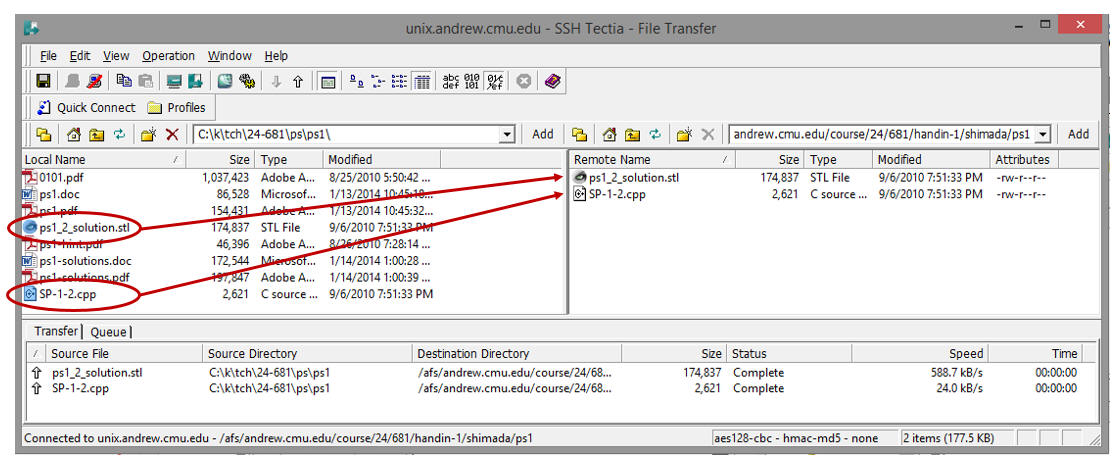
Task: Switch to details view icon
Action: (422, 81)
